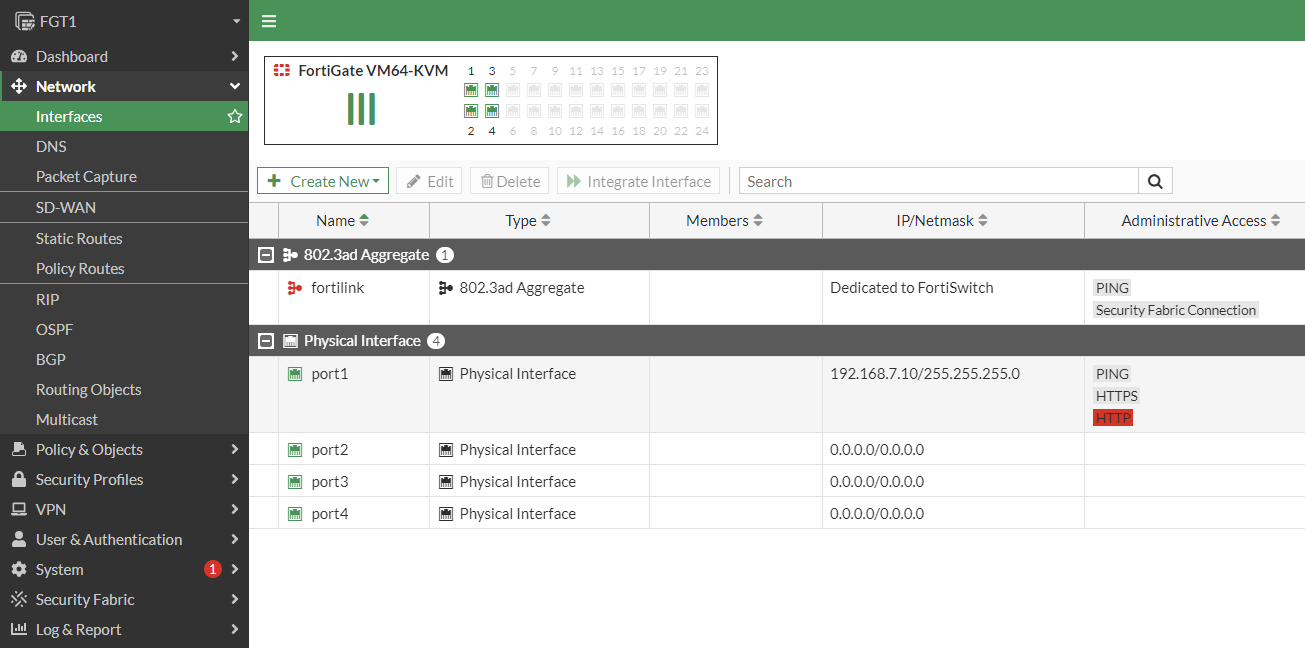Collapse the Physical Interface group
1305x648 pixels.
pyautogui.click(x=265, y=341)
